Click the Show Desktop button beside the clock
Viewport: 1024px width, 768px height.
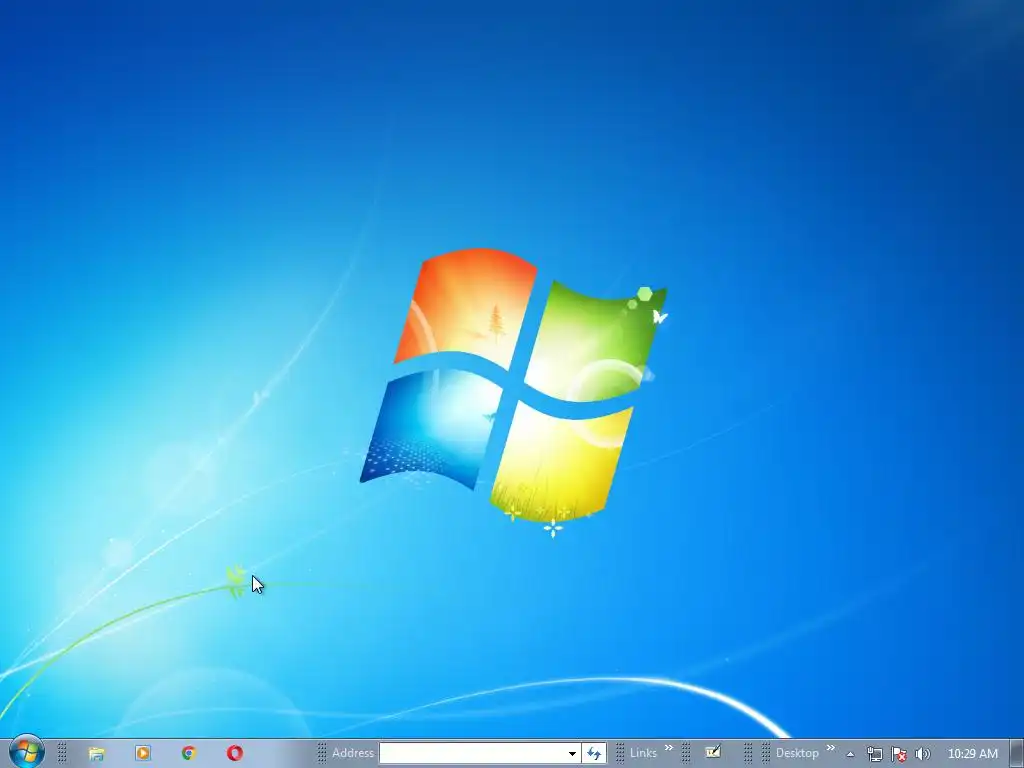click(1017, 754)
